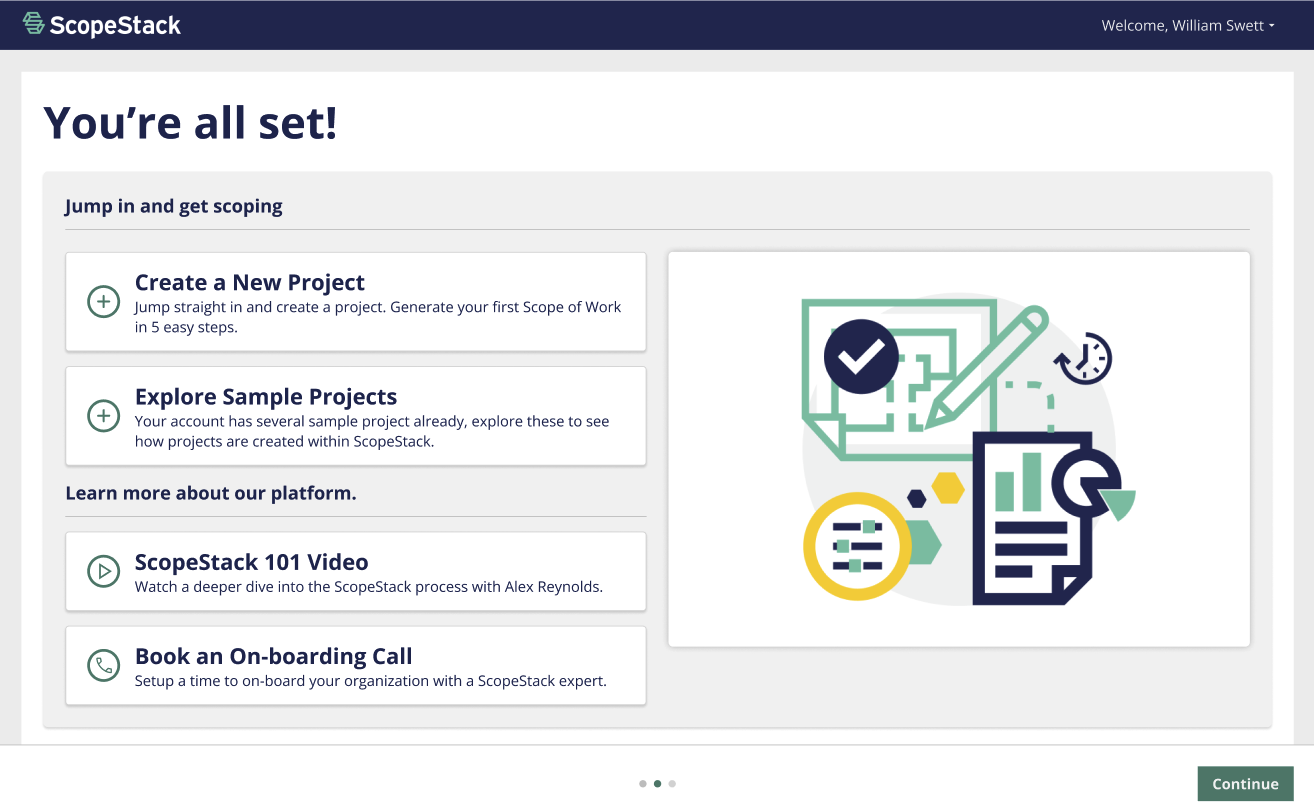Go to the third pagination dot

(x=672, y=784)
